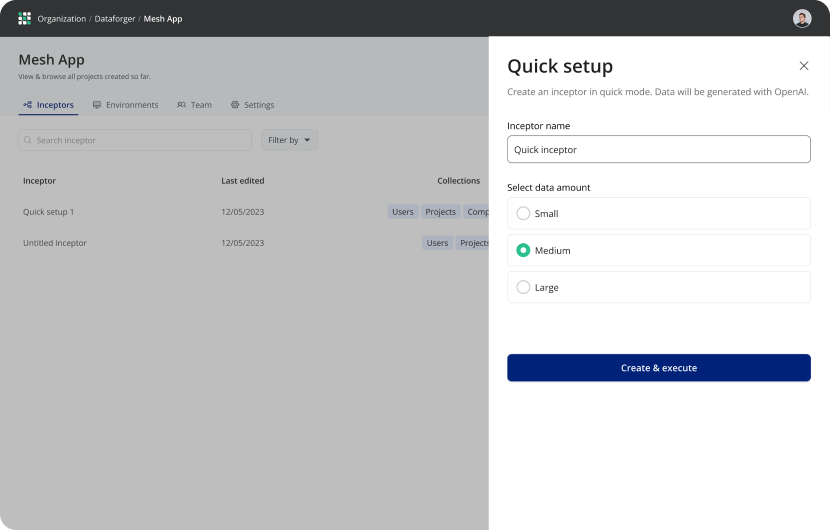Close the Quick setup panel
This screenshot has height=530, width=830.
tap(804, 66)
